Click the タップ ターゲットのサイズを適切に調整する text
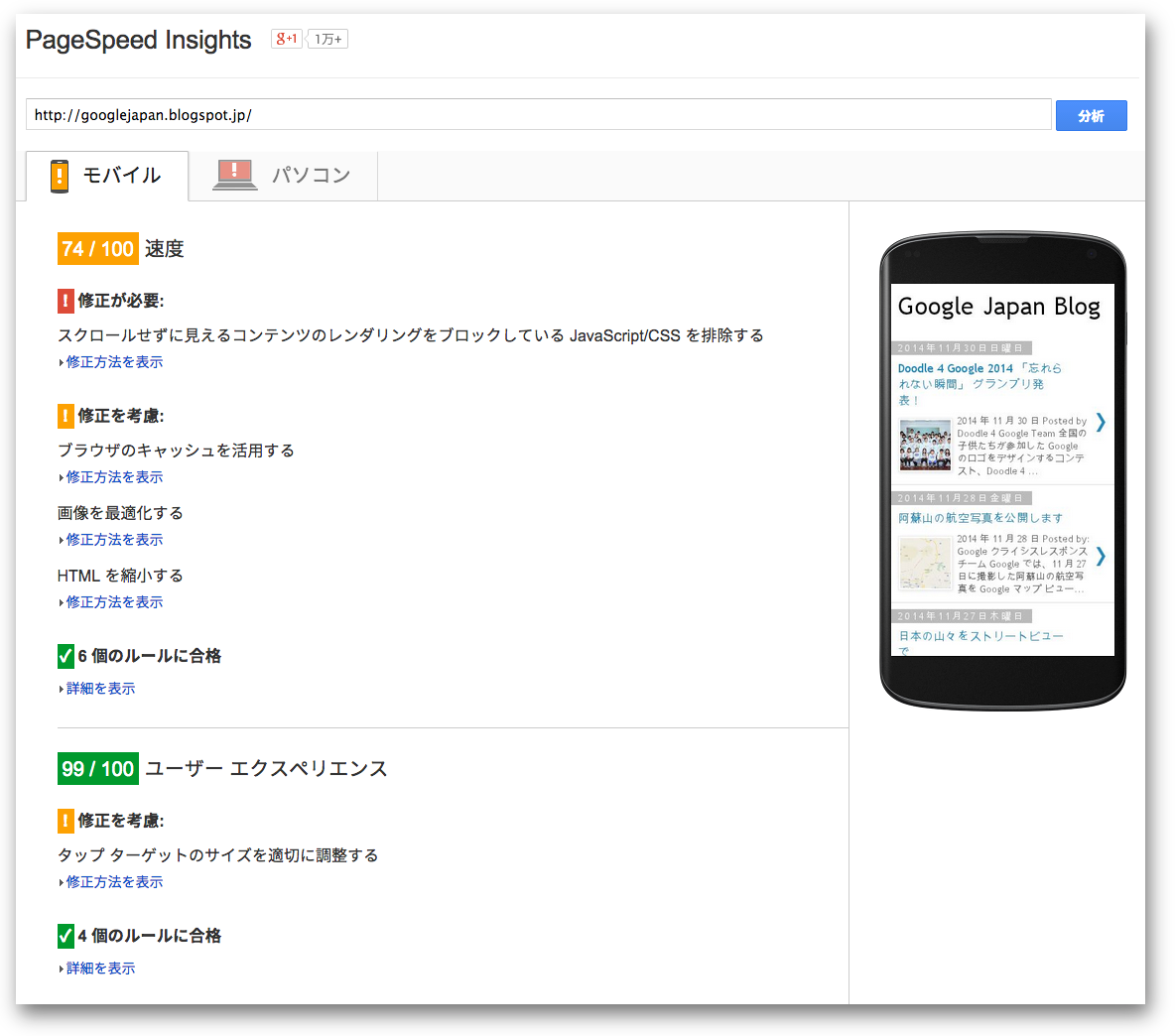Screen dimensions: 1175x1036 coord(218,855)
